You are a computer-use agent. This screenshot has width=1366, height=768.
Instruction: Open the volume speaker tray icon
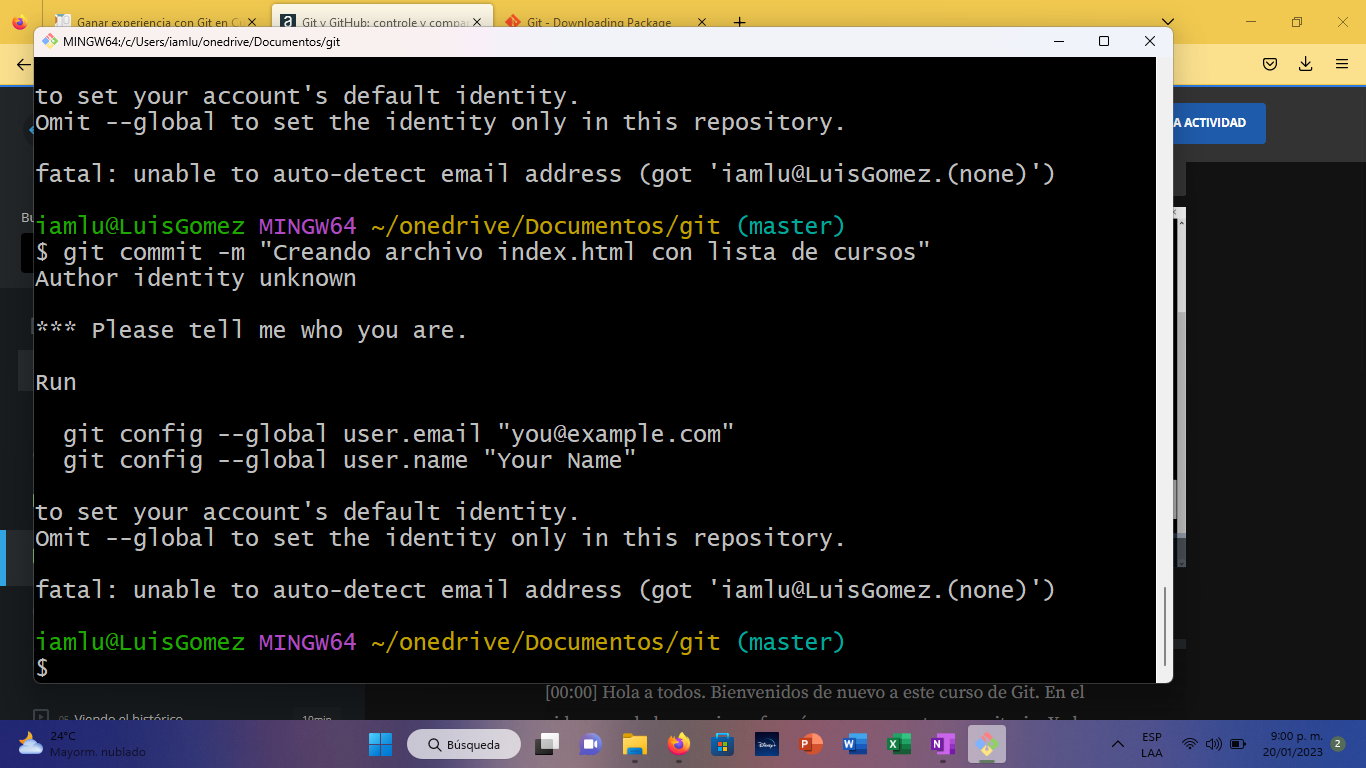[1214, 744]
